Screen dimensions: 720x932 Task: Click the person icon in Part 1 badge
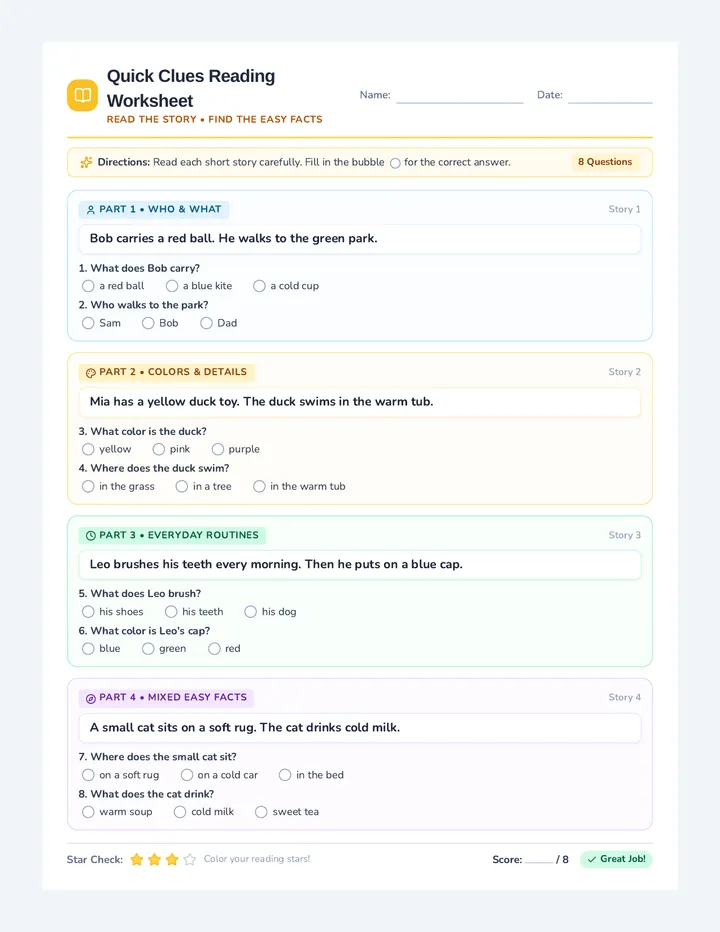pos(91,210)
